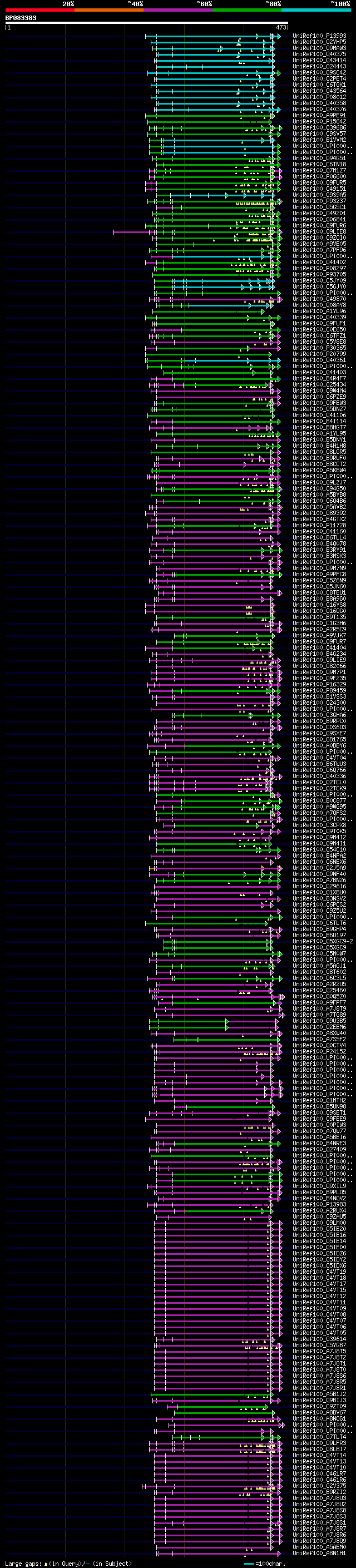The width and height of the screenshot is (356, 1568).
Task: Select UniRef100_P93705 label
Action: click(x=319, y=275)
